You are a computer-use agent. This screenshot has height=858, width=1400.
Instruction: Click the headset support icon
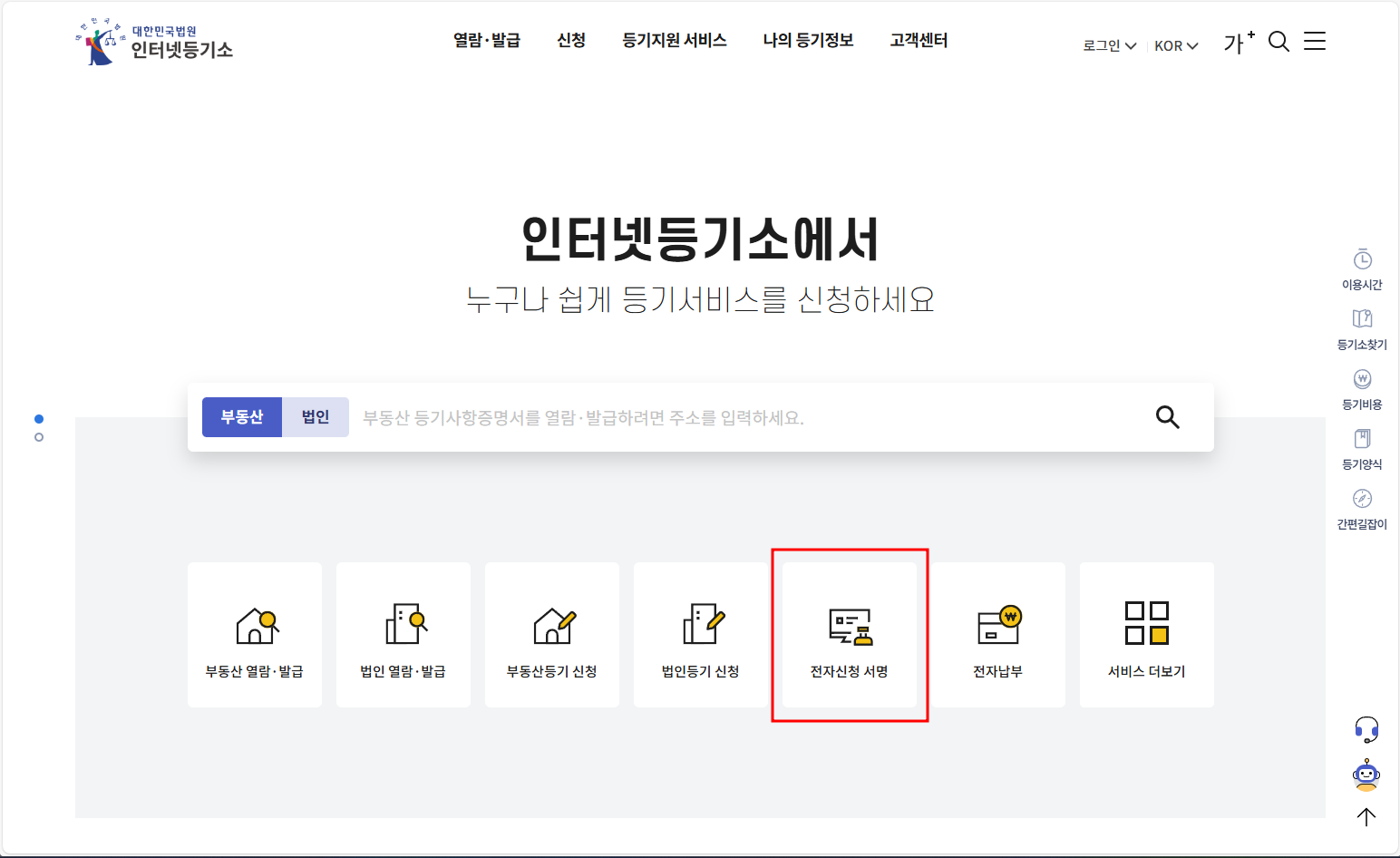pos(1366,729)
